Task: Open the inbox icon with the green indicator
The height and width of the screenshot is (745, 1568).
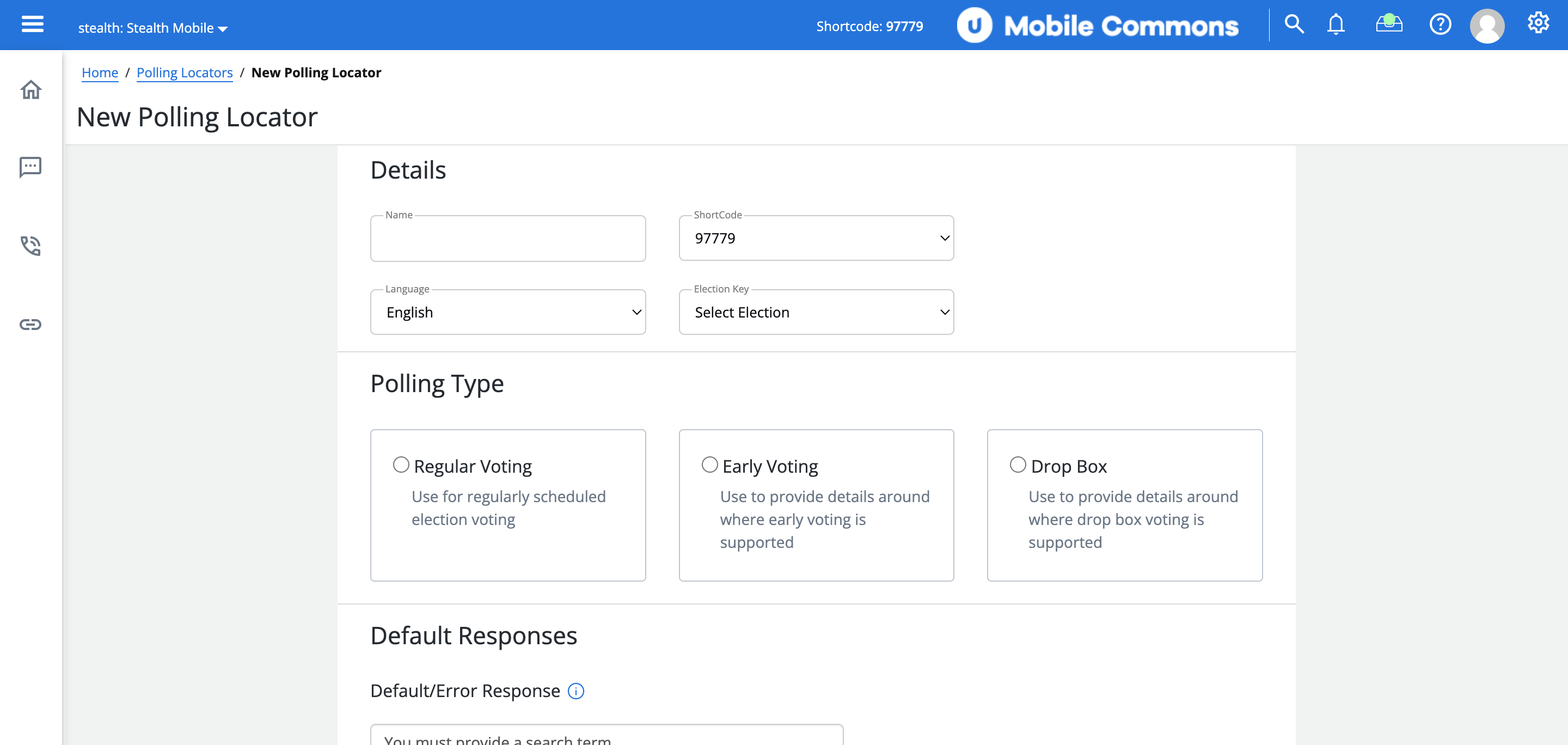Action: pos(1388,25)
